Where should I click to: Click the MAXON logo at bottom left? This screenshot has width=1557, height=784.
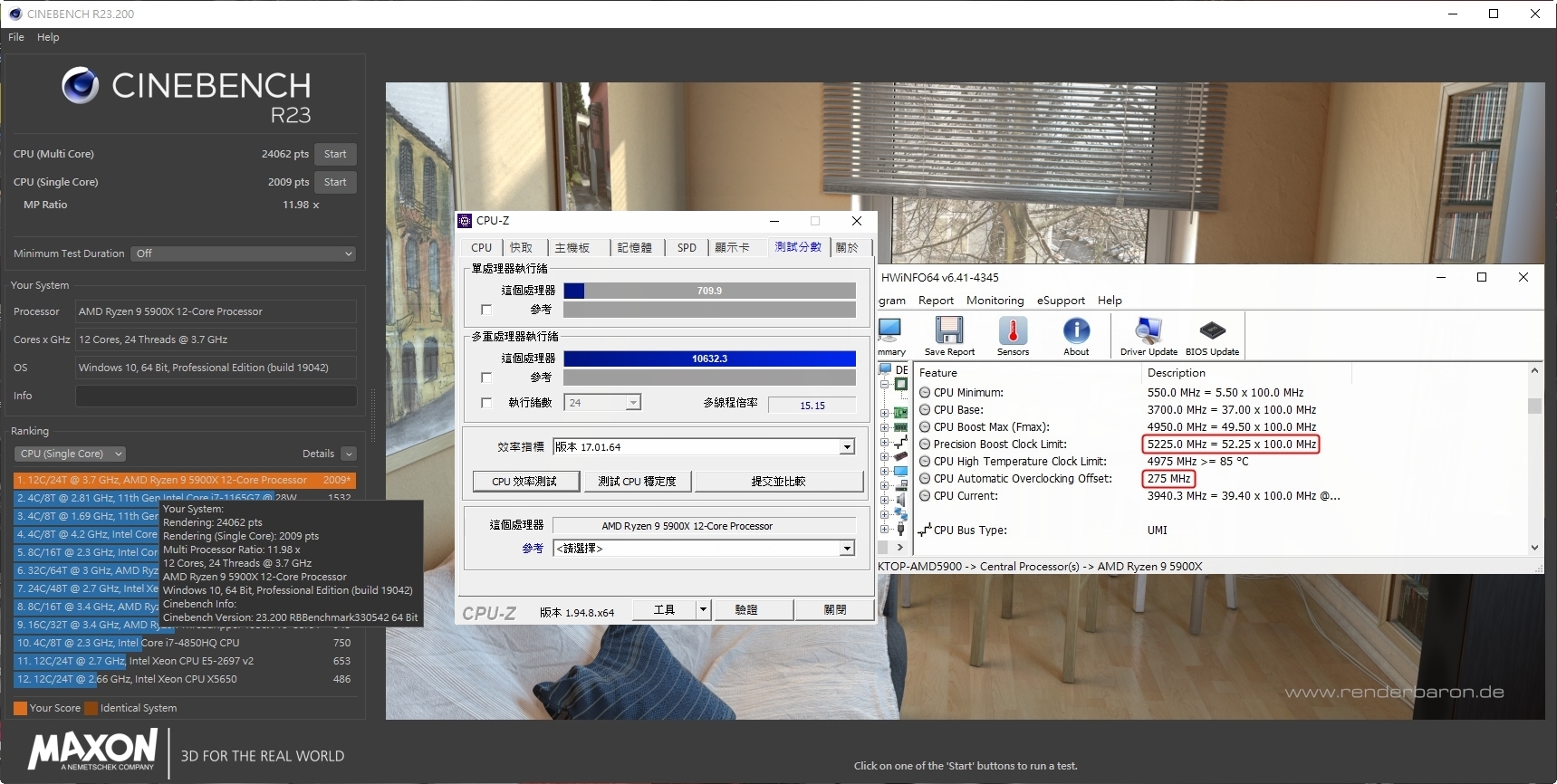[x=92, y=751]
